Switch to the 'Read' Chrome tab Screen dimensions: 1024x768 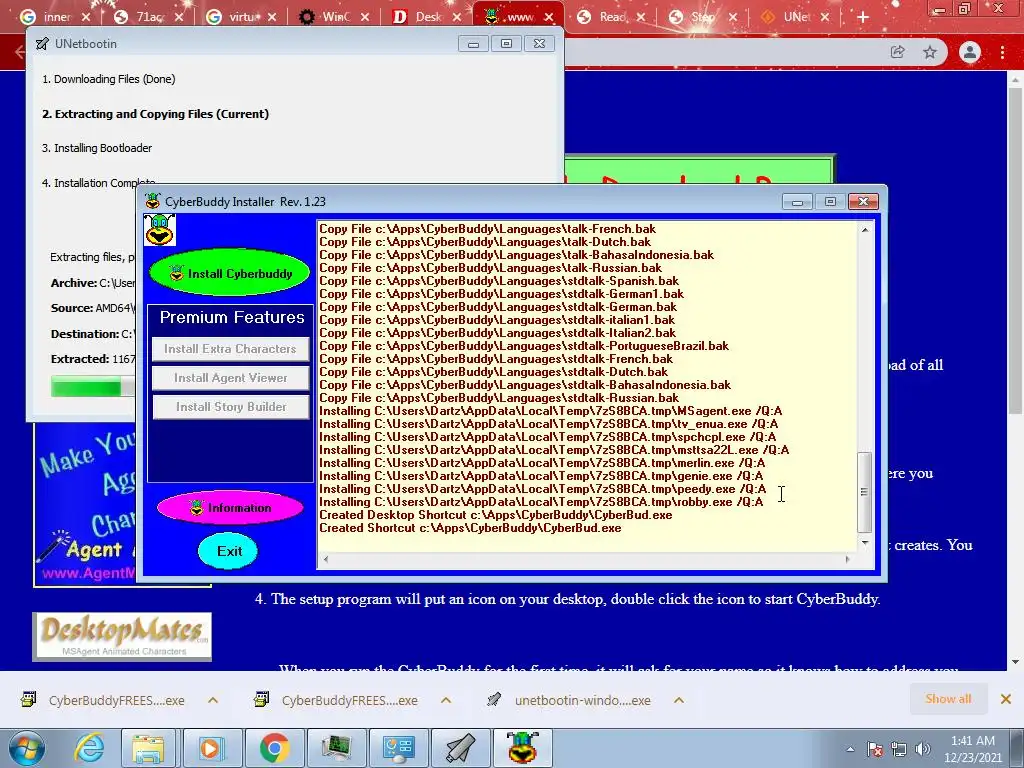(610, 17)
